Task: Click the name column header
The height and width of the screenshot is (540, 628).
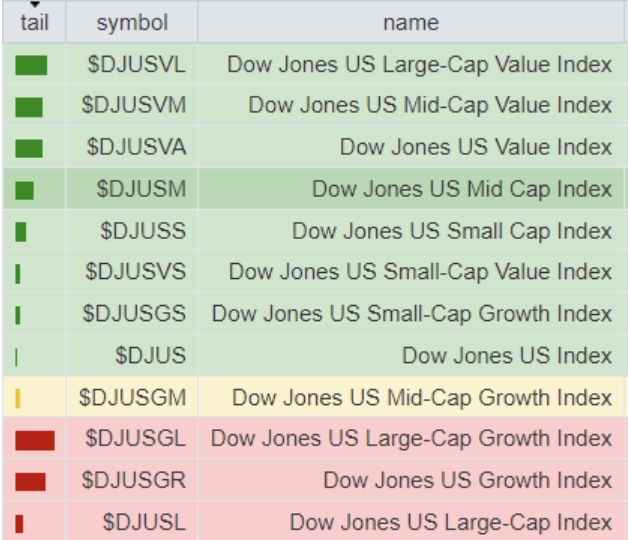Action: click(410, 22)
